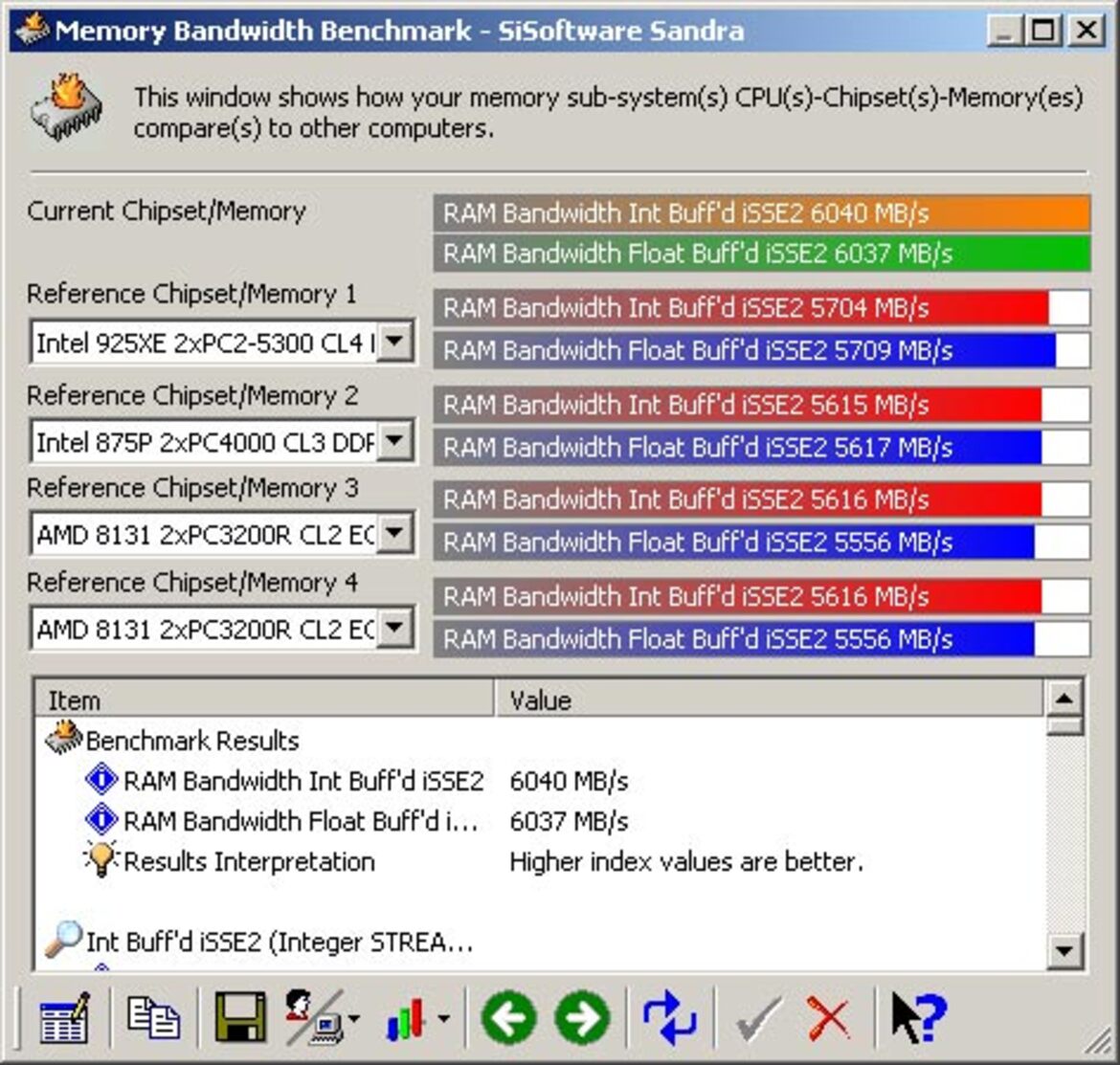Click the grey check mark icon

757,1018
